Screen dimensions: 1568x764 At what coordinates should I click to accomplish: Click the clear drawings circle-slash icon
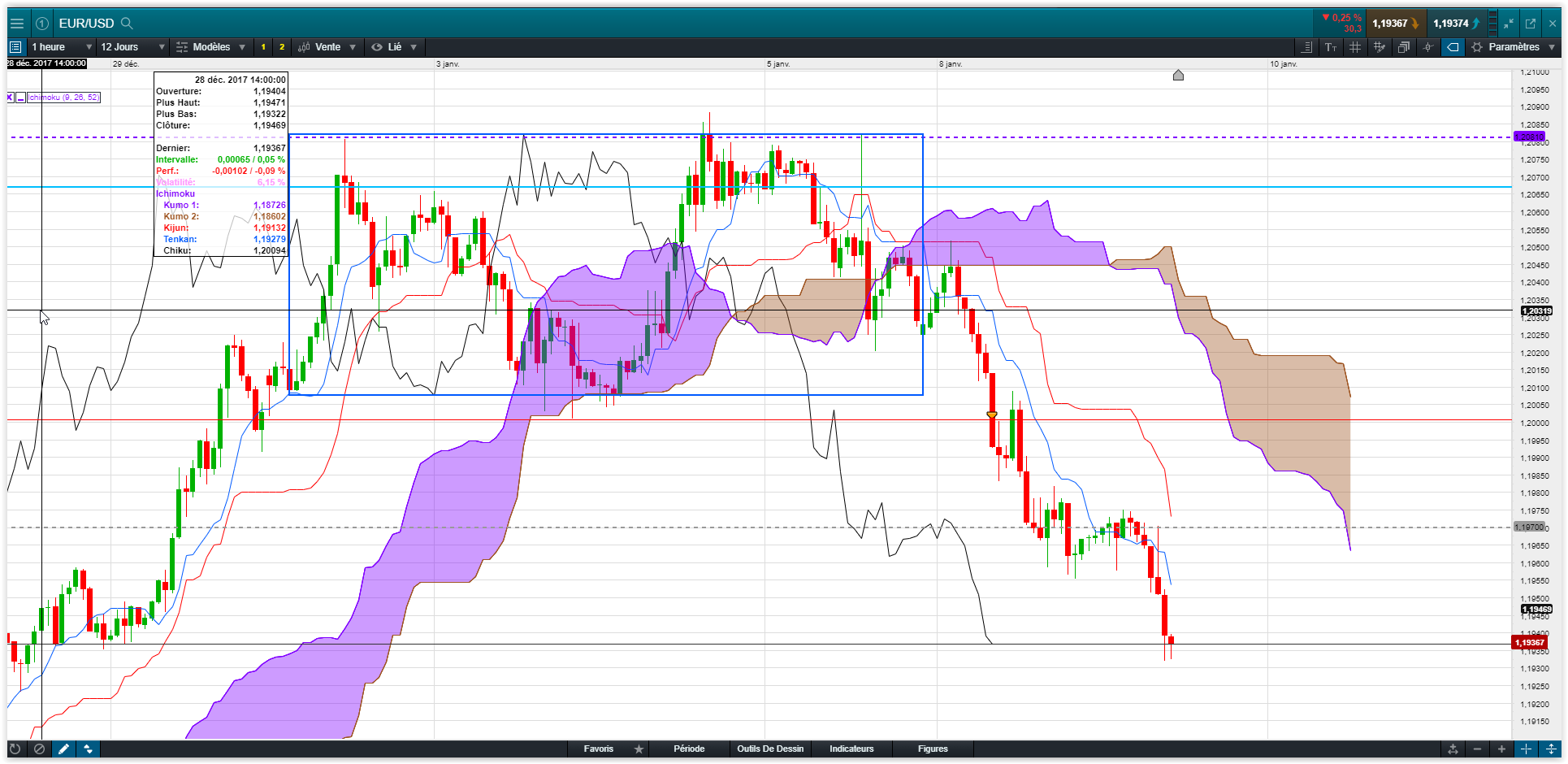click(39, 749)
